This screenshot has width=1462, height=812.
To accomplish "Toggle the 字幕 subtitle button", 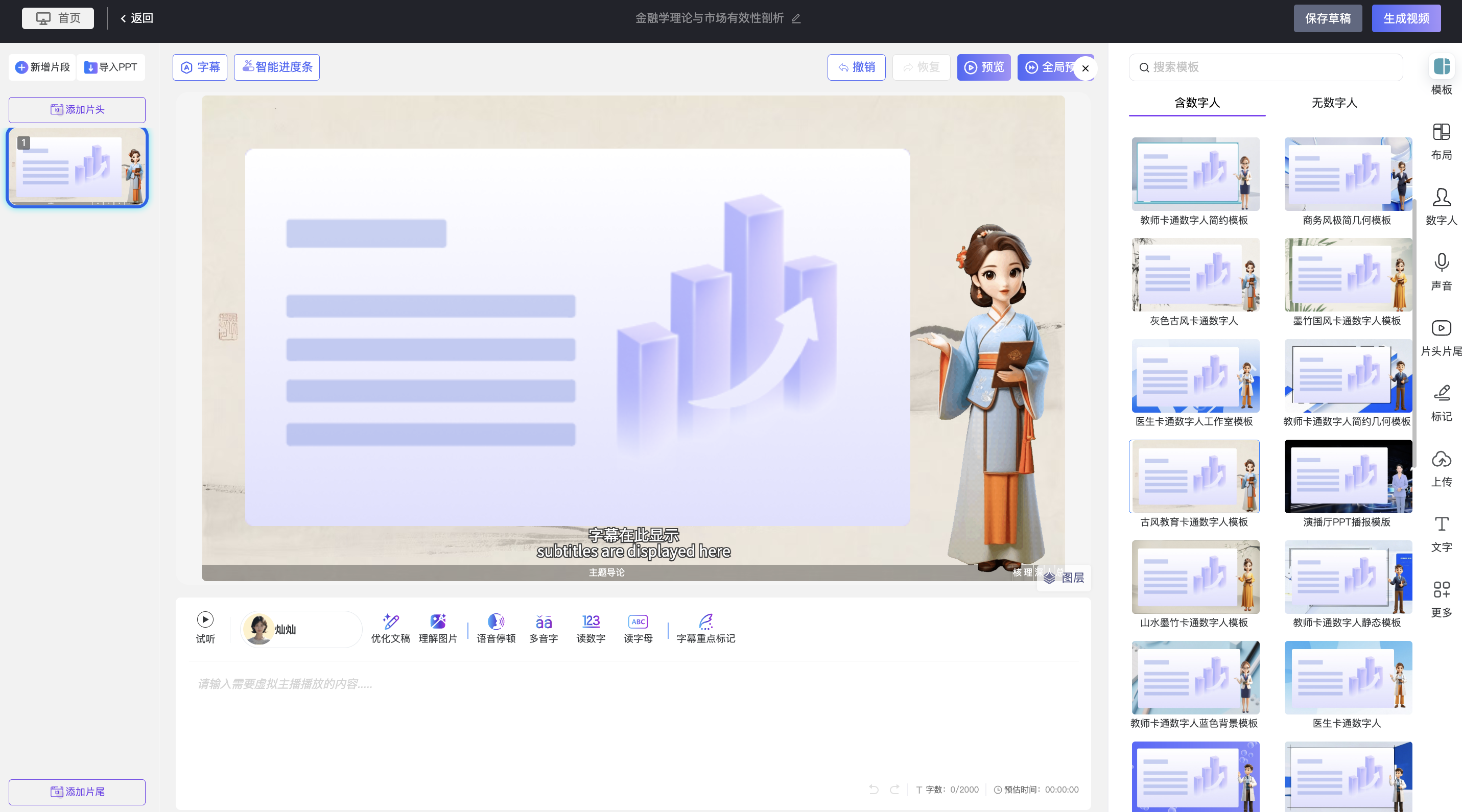I will [200, 67].
